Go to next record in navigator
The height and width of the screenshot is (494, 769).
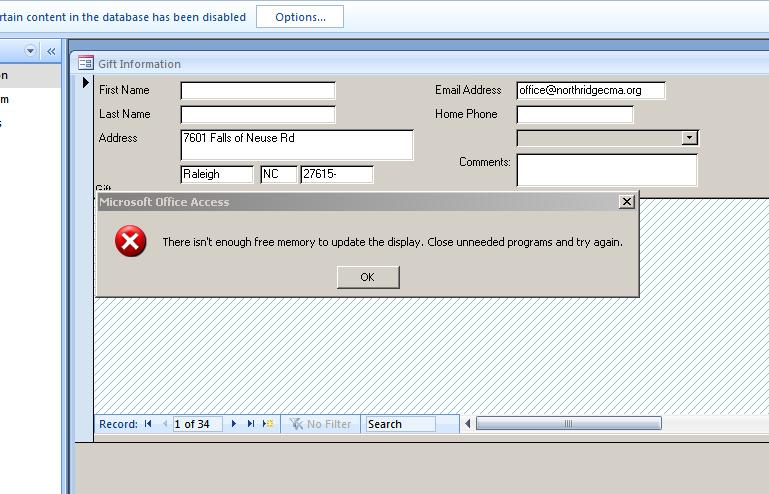234,424
